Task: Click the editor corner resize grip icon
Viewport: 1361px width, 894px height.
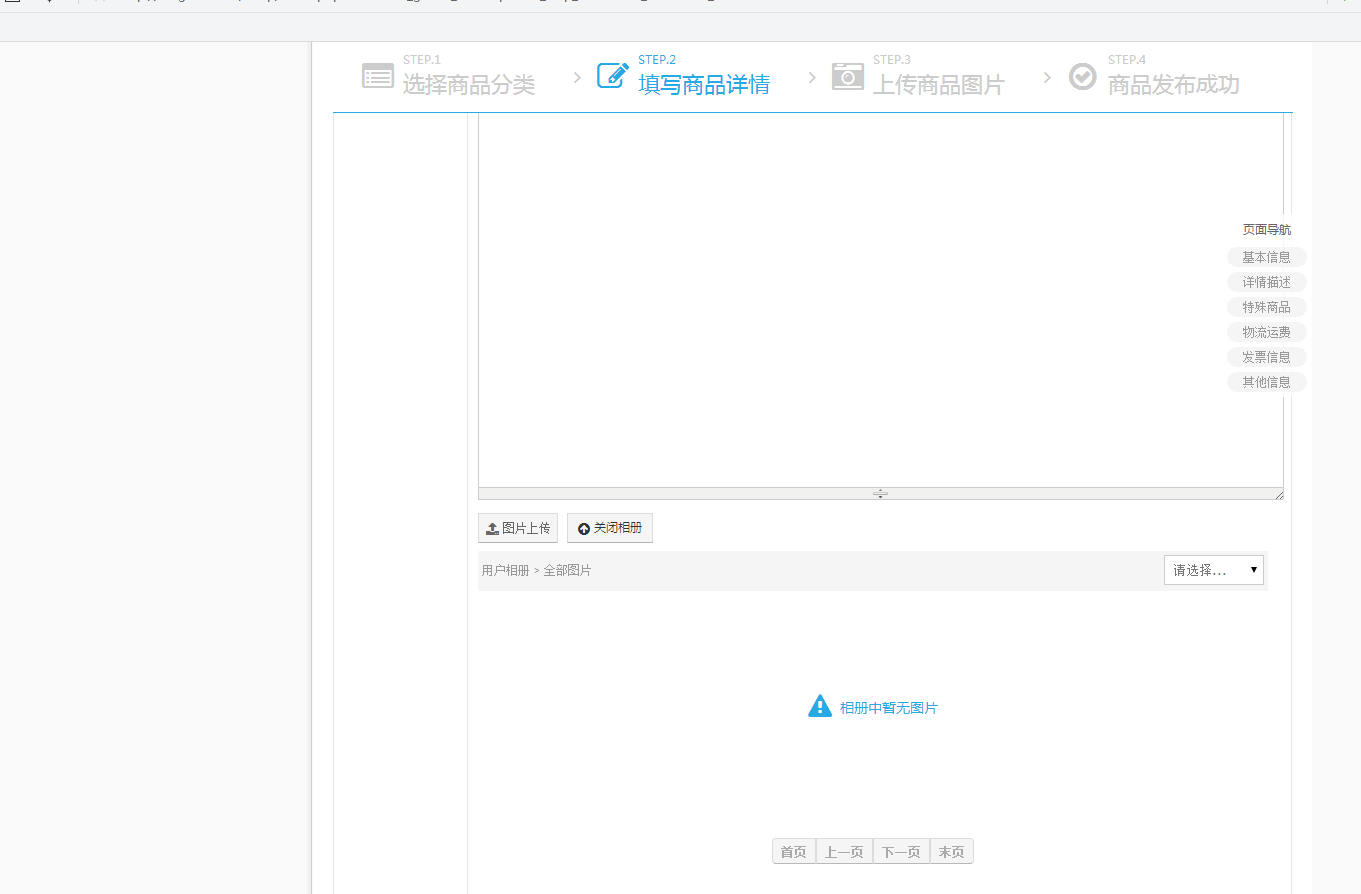Action: pyautogui.click(x=1278, y=494)
